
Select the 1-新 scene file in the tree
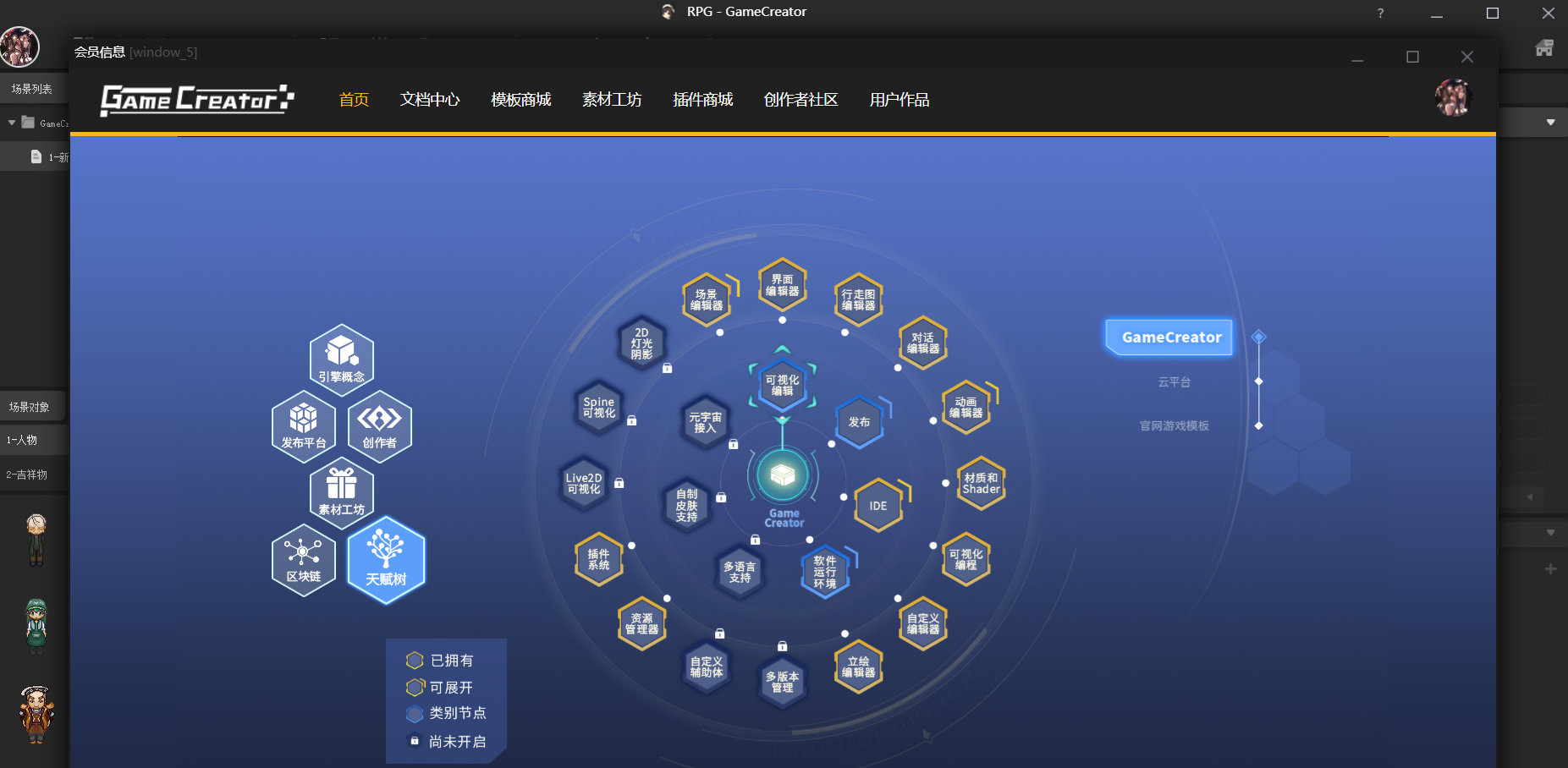pyautogui.click(x=49, y=157)
